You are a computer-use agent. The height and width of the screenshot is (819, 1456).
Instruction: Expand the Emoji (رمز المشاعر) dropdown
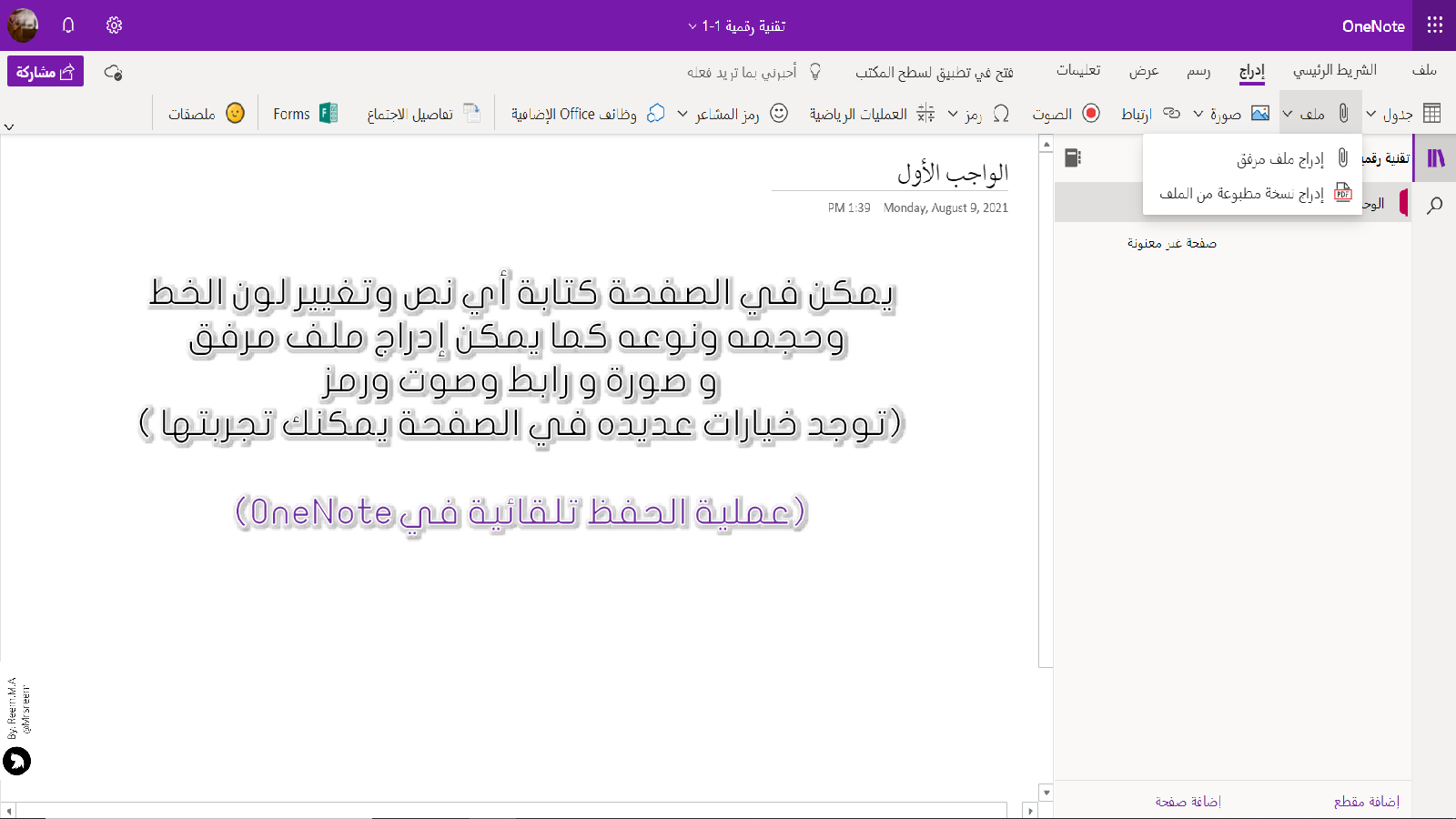682,114
